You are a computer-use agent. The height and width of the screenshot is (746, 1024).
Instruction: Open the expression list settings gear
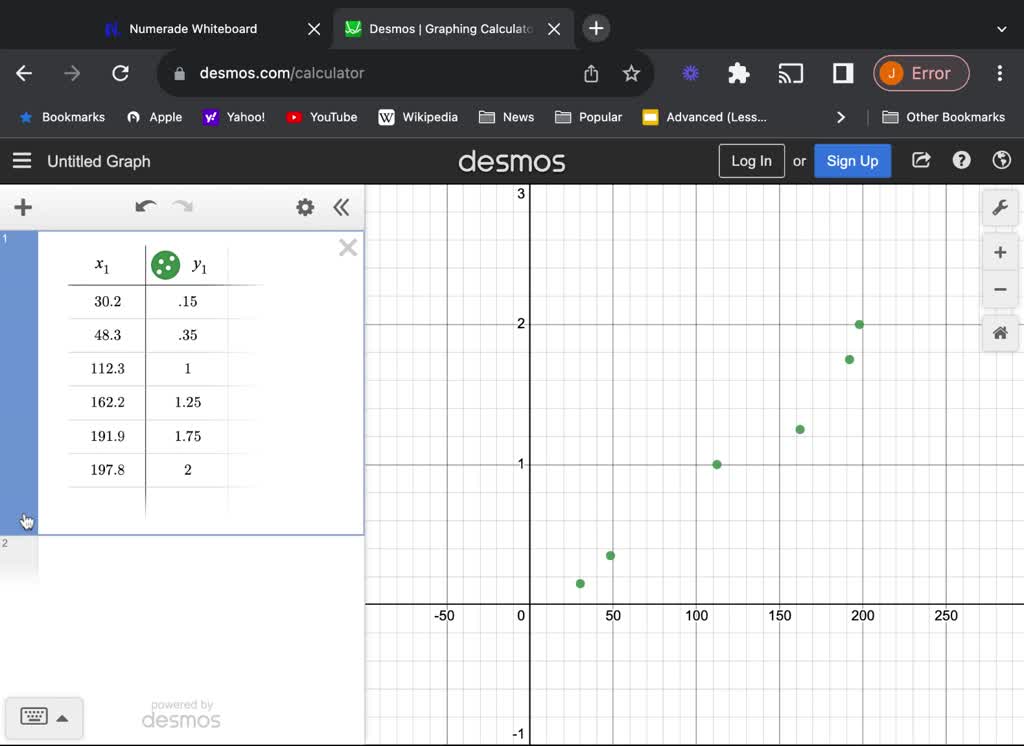(x=305, y=207)
